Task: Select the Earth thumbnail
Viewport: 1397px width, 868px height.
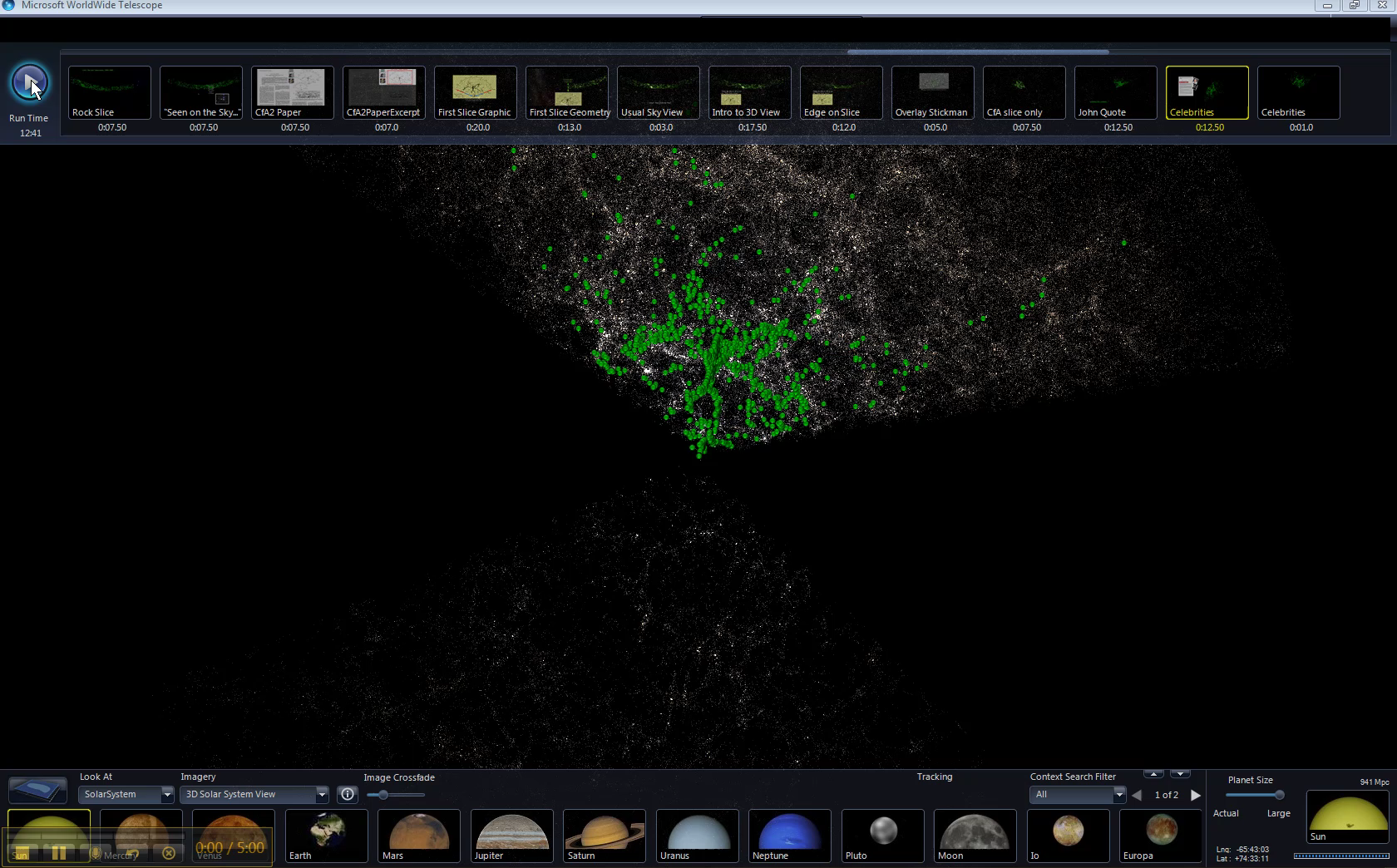Action: coord(327,836)
